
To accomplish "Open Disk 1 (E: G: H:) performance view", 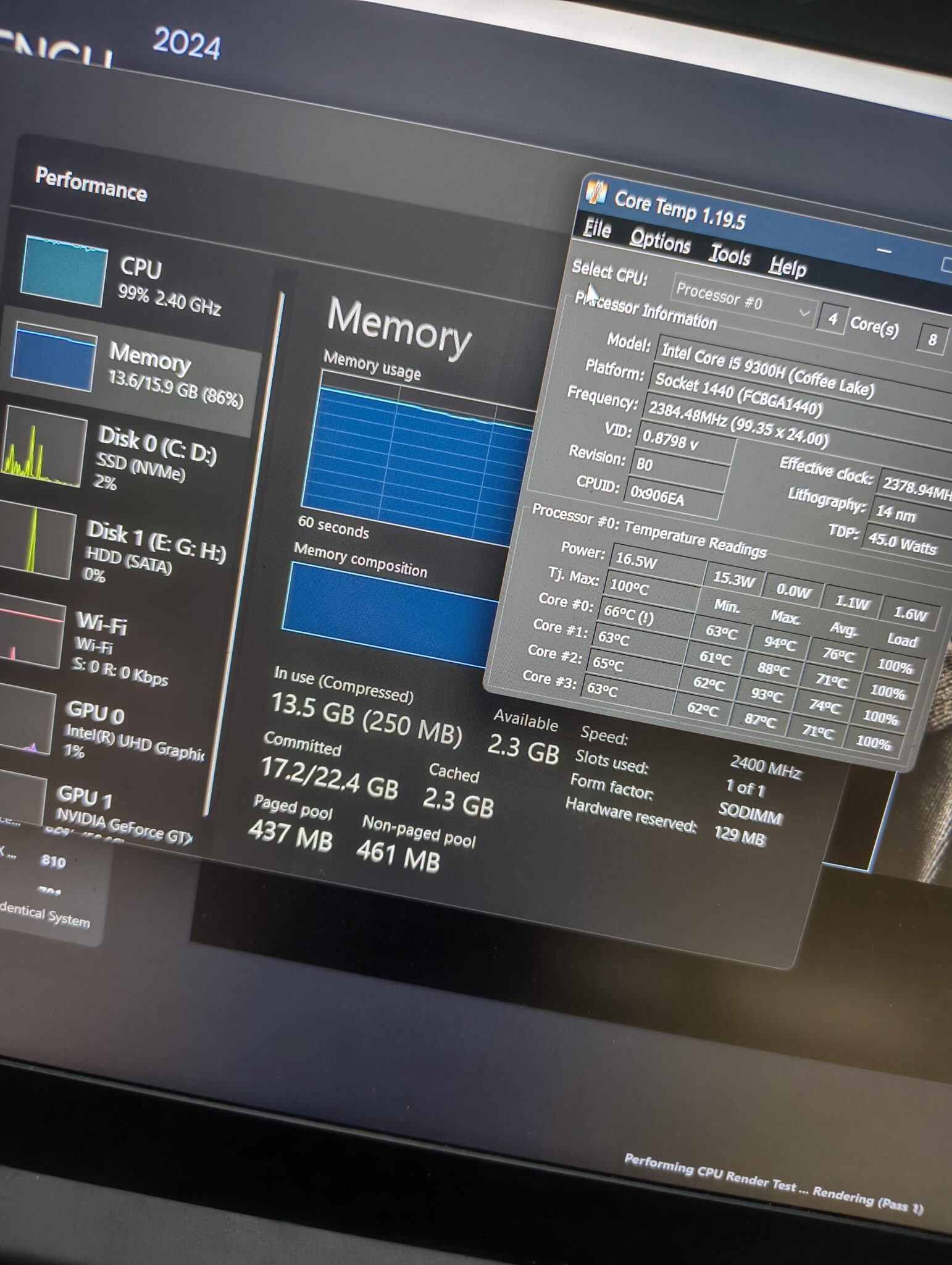I will point(114,550).
